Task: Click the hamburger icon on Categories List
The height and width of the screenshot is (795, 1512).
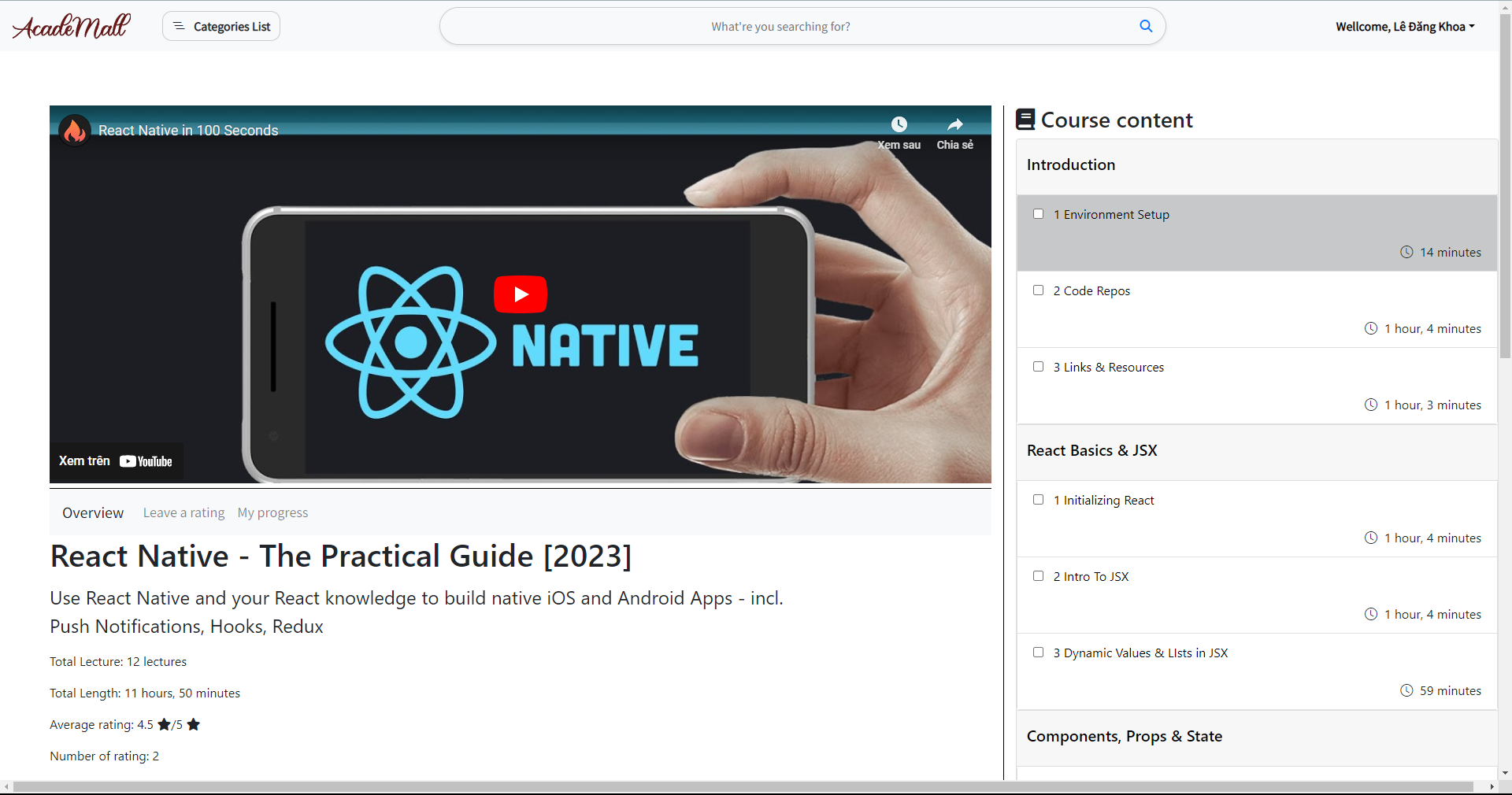Action: (180, 26)
